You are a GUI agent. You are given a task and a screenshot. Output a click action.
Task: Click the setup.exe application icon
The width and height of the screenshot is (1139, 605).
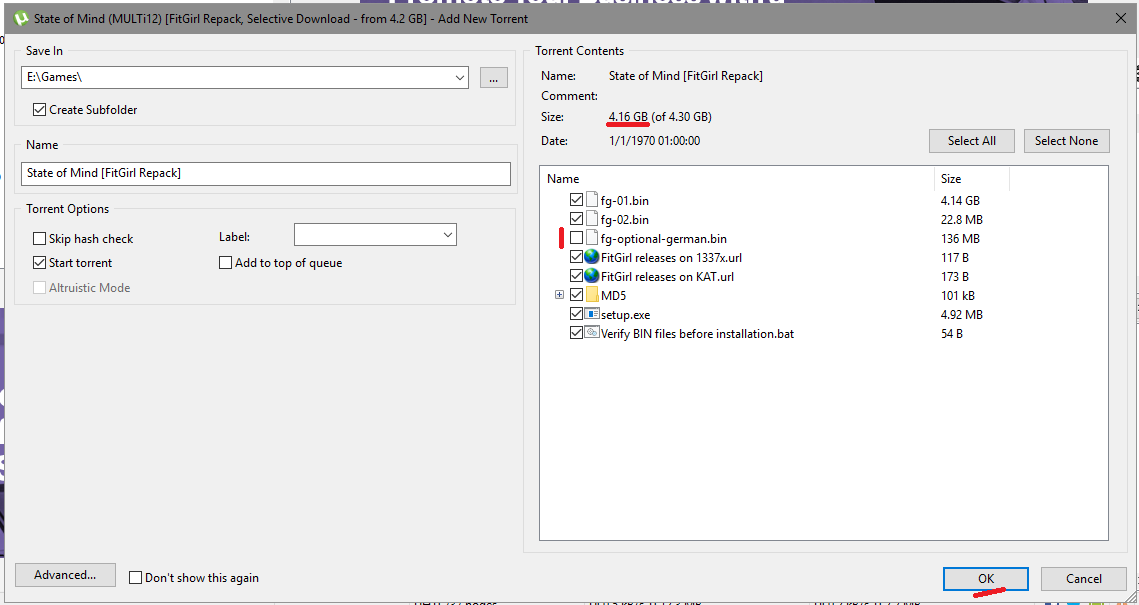(591, 314)
